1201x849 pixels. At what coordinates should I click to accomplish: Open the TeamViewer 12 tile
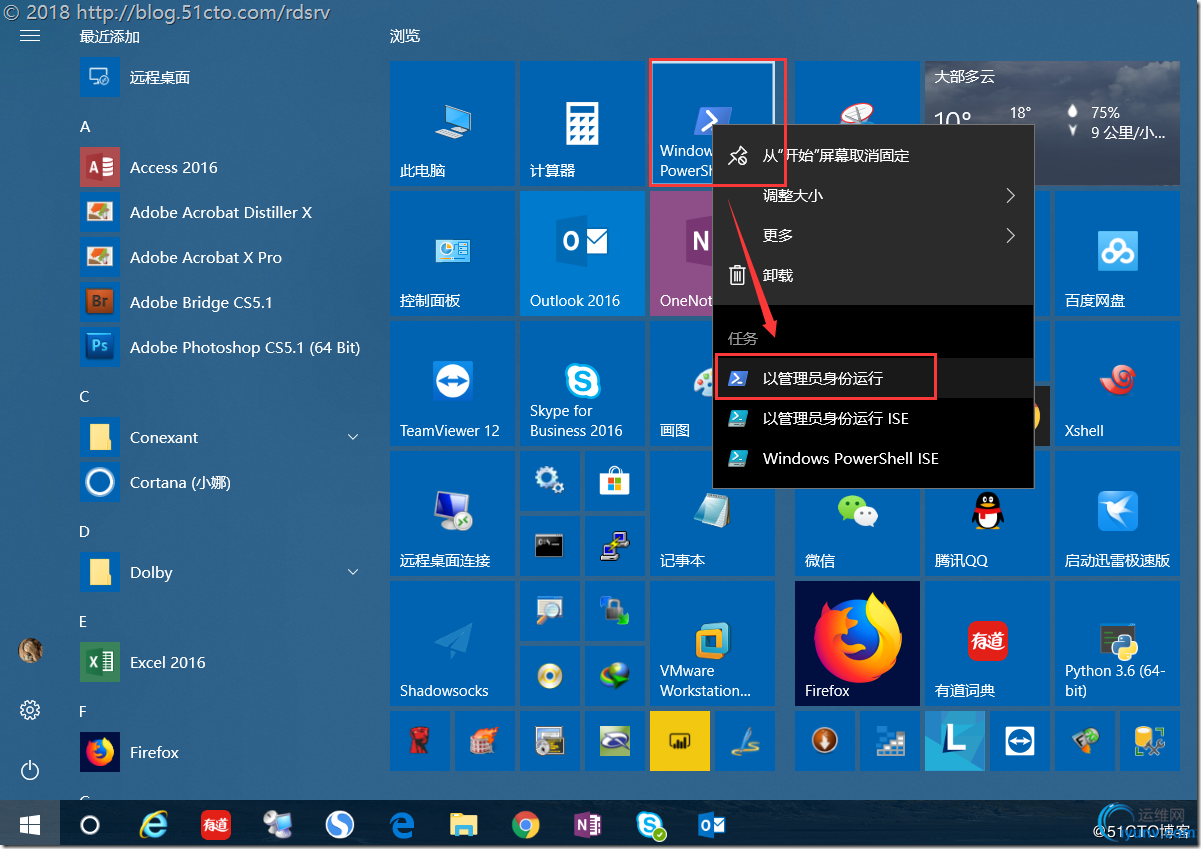[x=452, y=384]
